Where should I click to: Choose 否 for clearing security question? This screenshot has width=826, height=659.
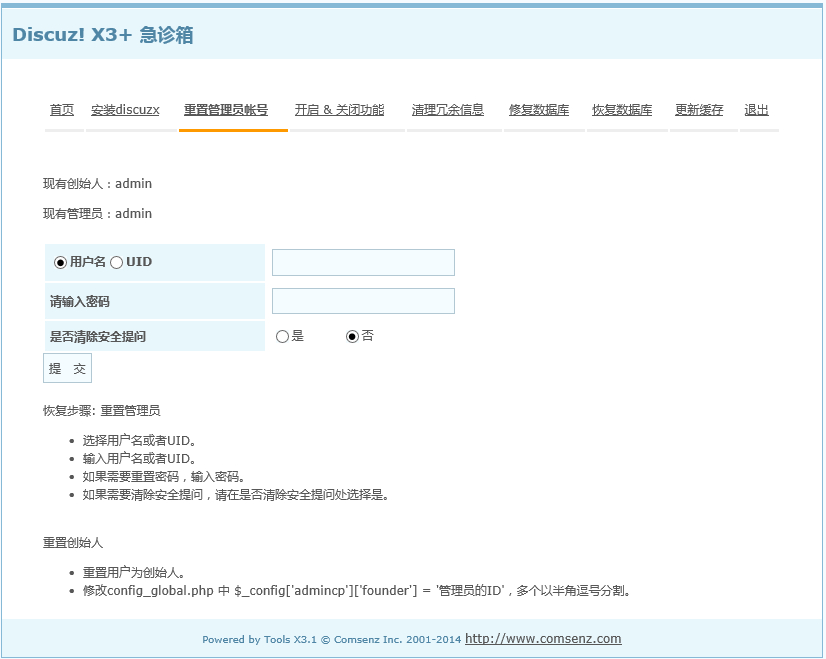[352, 337]
